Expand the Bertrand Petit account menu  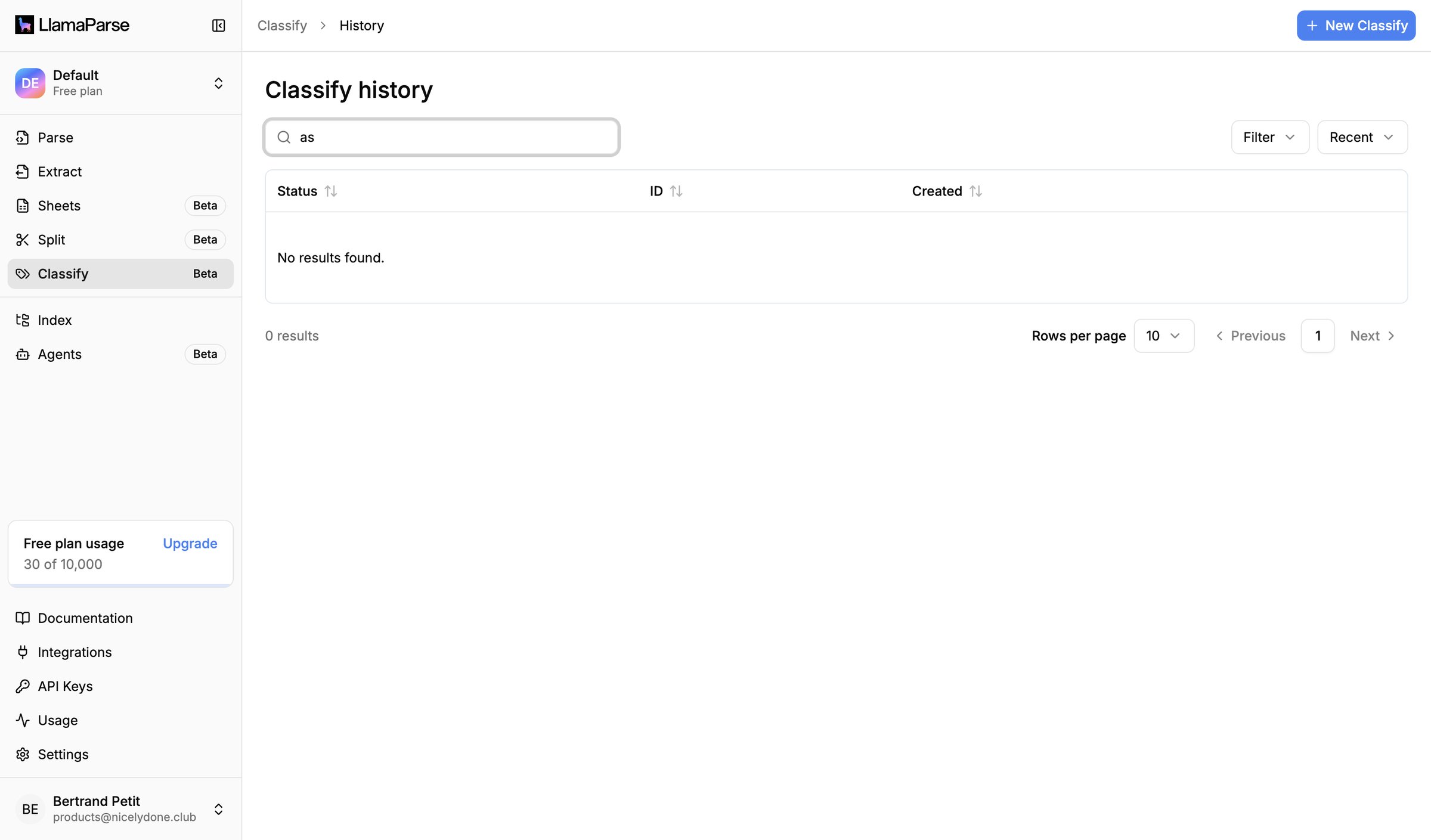click(x=120, y=809)
